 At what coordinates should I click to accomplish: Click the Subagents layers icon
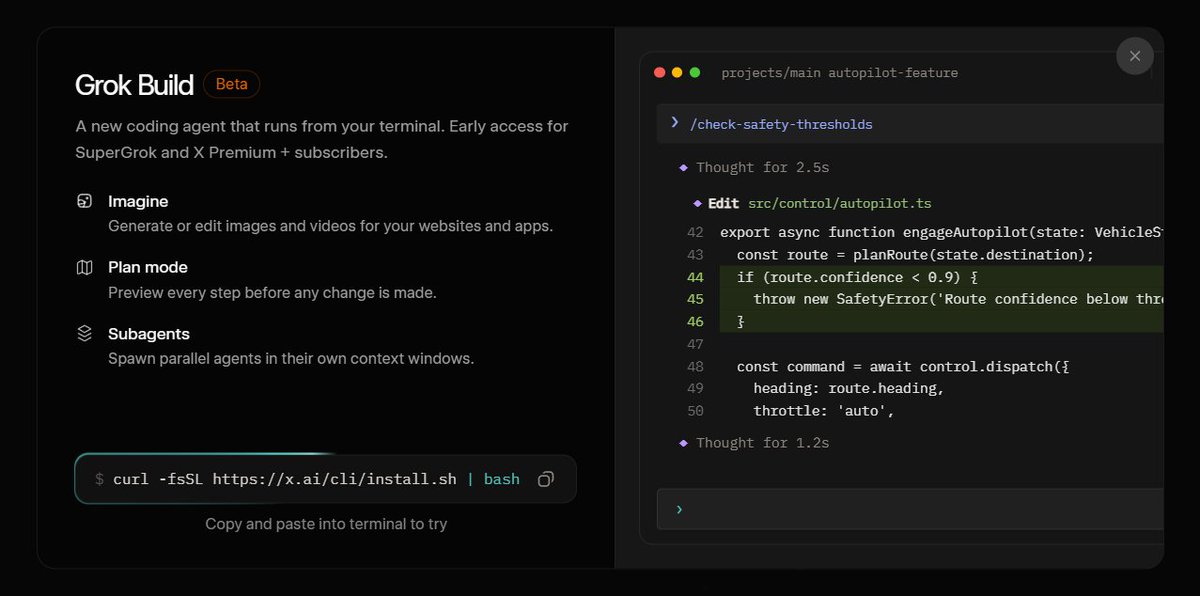[85, 333]
